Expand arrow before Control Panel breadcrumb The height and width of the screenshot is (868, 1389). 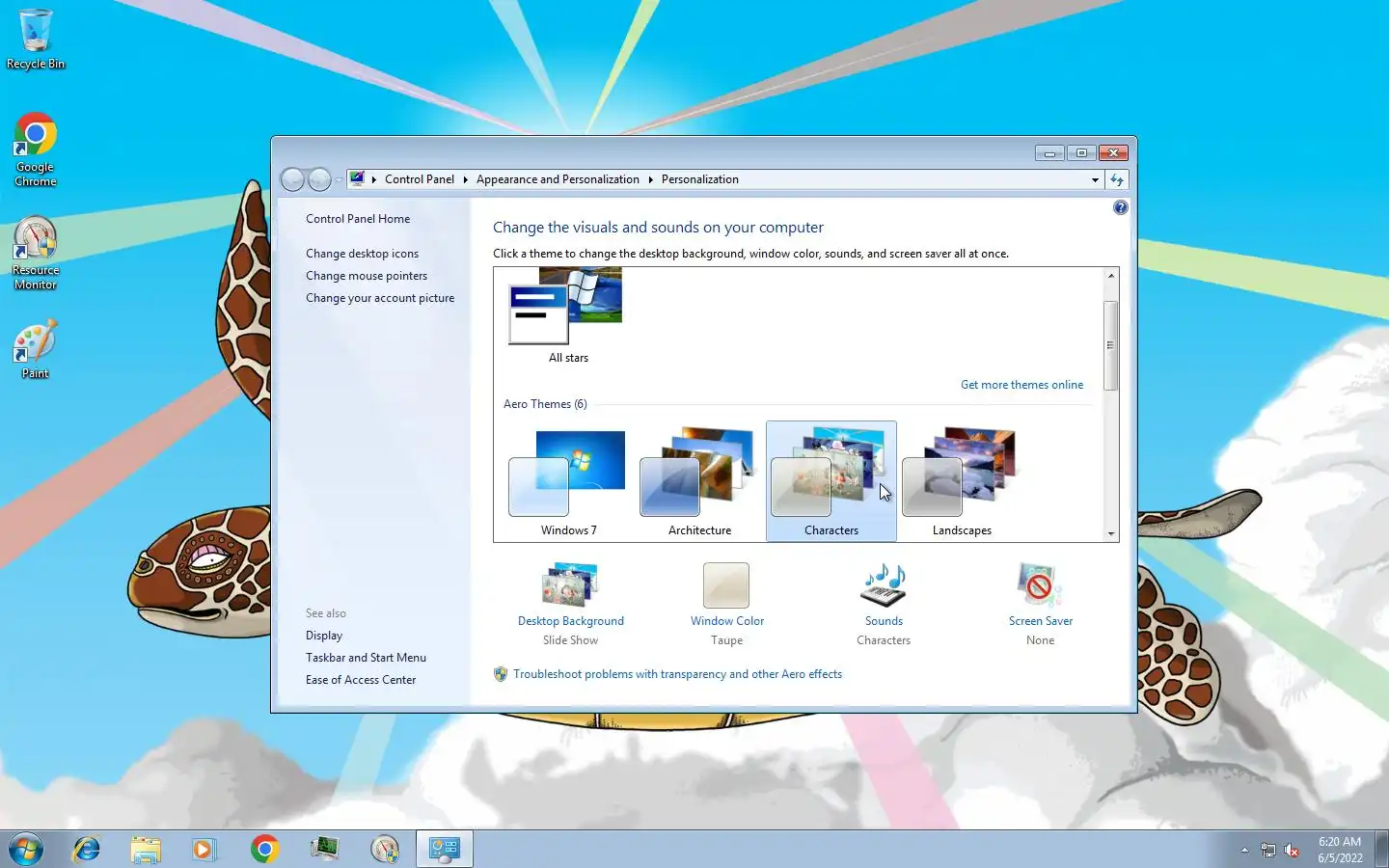(x=373, y=179)
